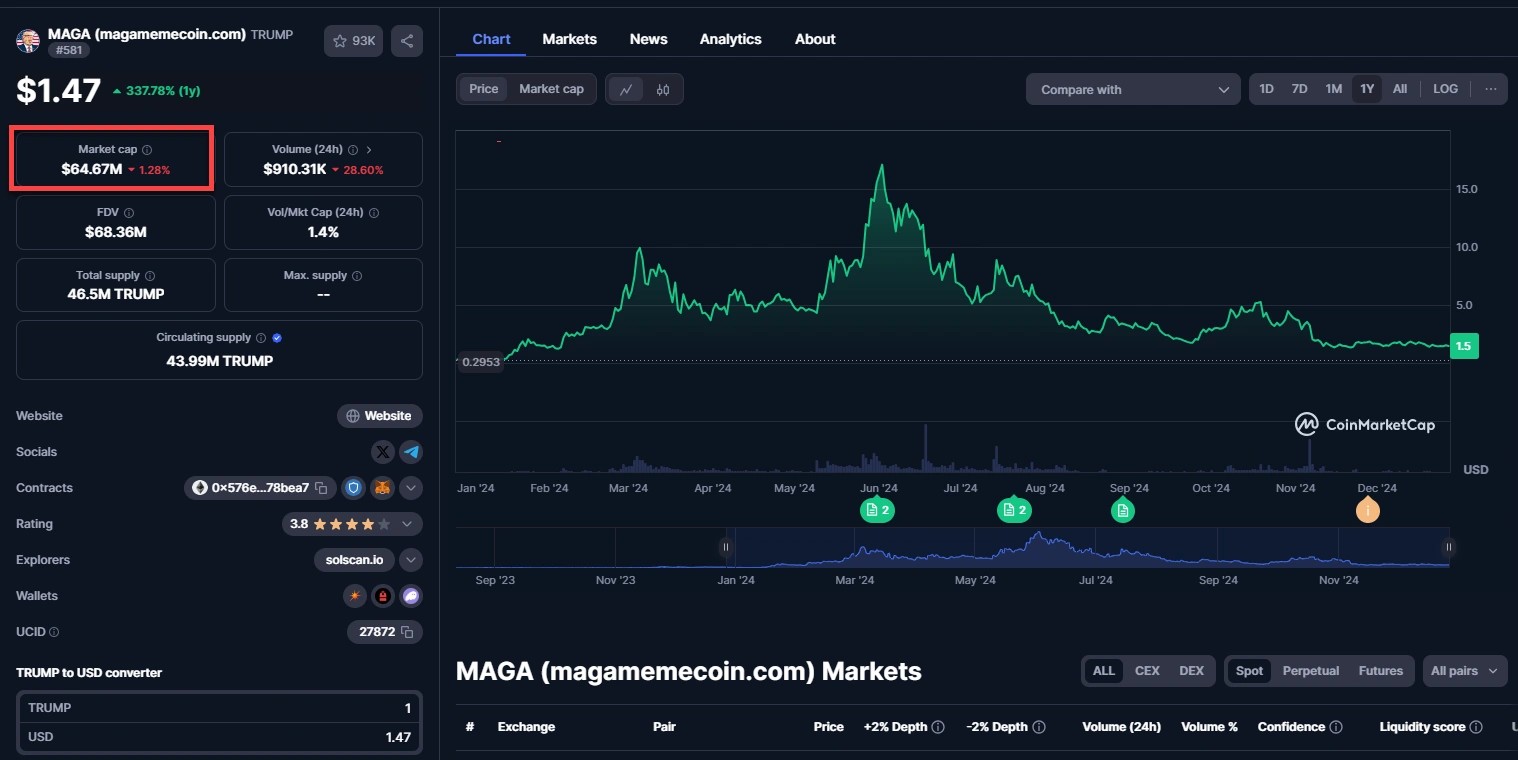Viewport: 1518px width, 760px height.
Task: Switch to the Analytics tab
Action: pyautogui.click(x=730, y=39)
